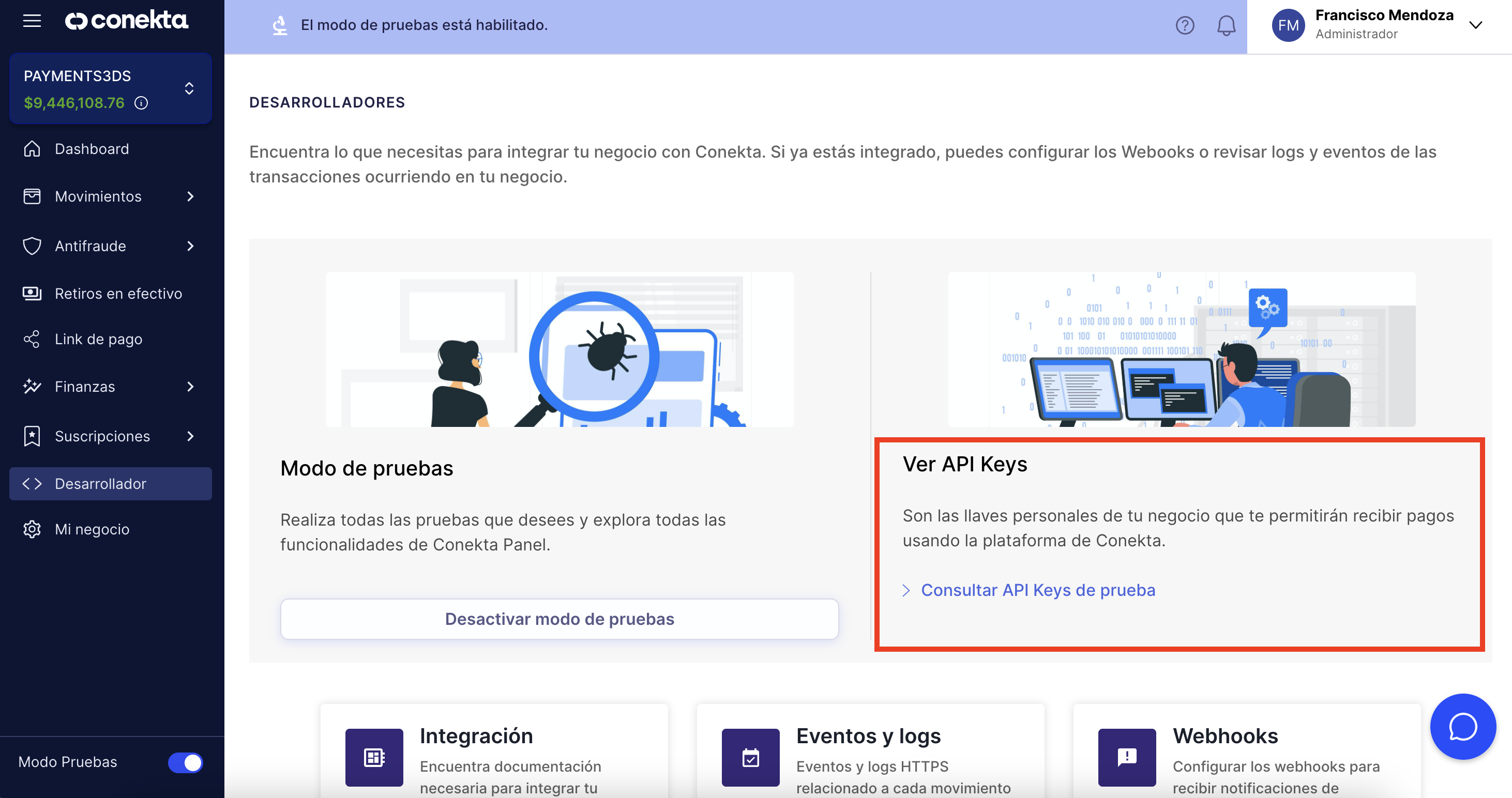Click the Suscripciones bookmark icon
Viewport: 1512px width, 798px height.
[32, 436]
